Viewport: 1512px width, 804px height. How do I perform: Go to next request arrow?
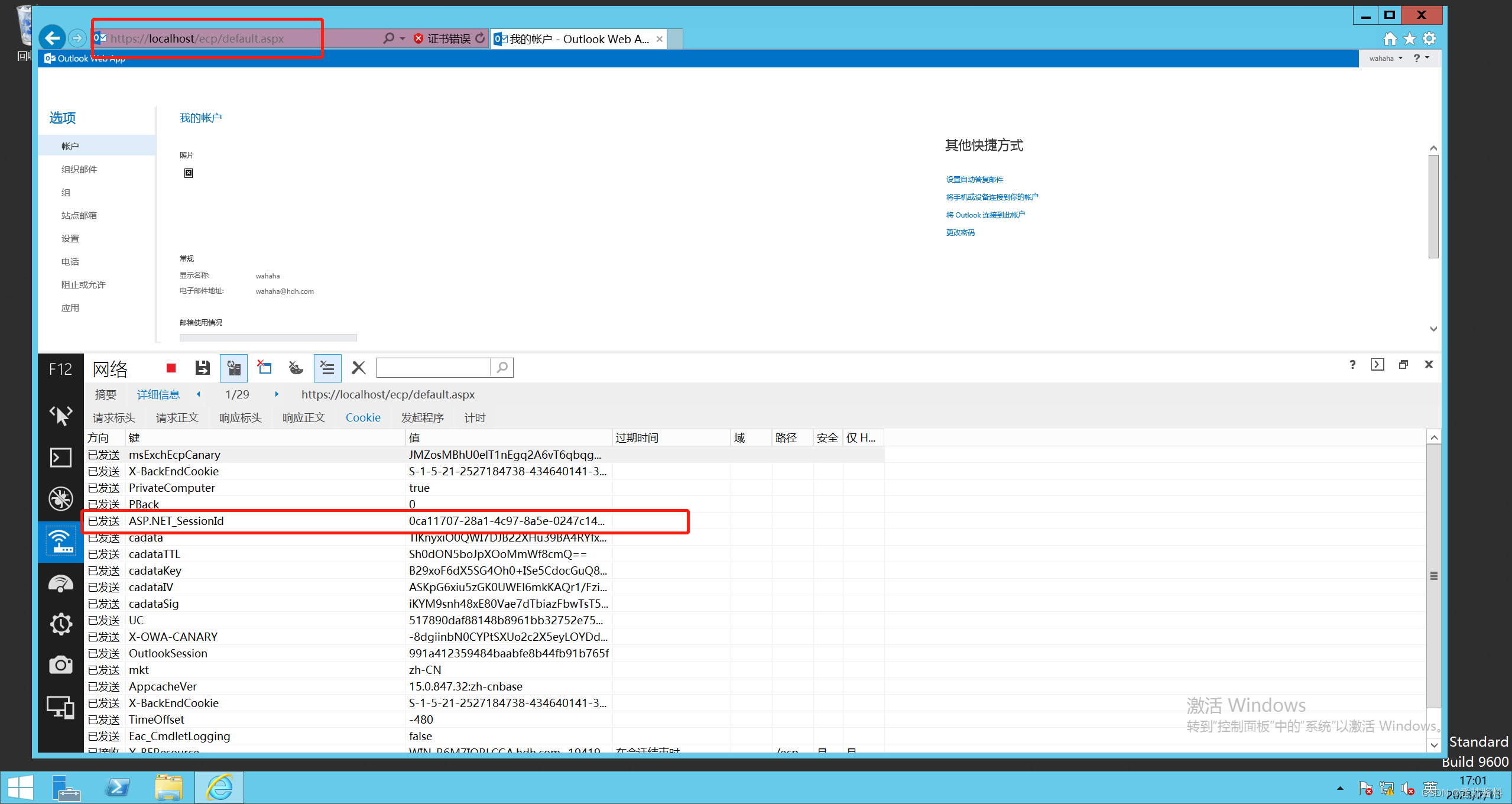[x=276, y=394]
